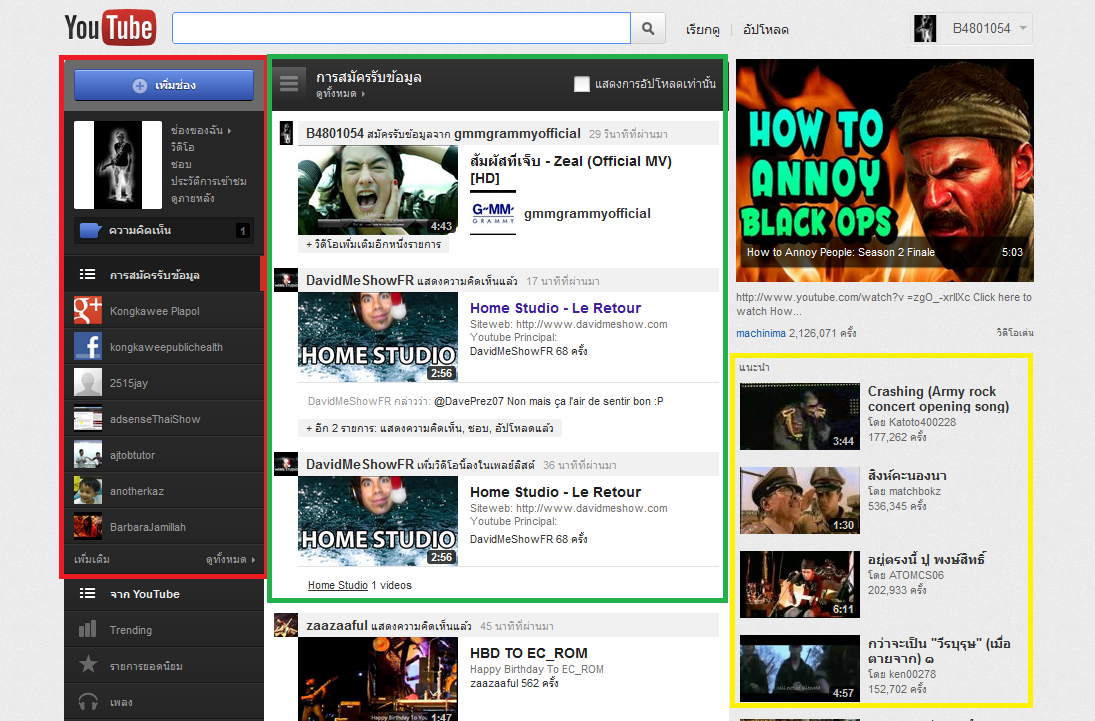Viewport: 1095px width, 721px height.
Task: Select เพลง in the sidebar
Action: click(x=164, y=701)
